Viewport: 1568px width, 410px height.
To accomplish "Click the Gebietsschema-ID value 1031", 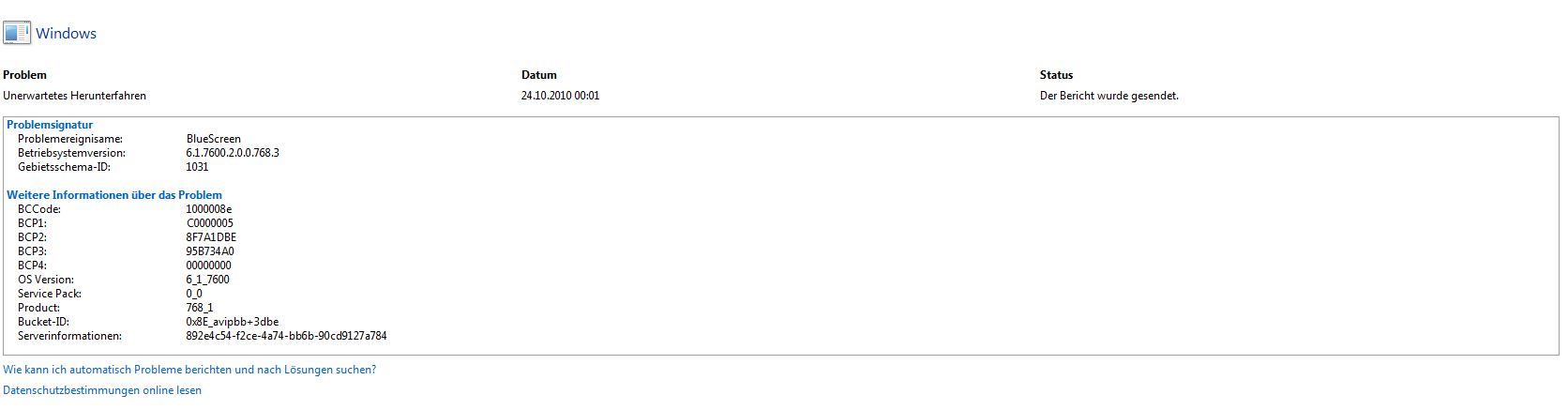I will [198, 167].
